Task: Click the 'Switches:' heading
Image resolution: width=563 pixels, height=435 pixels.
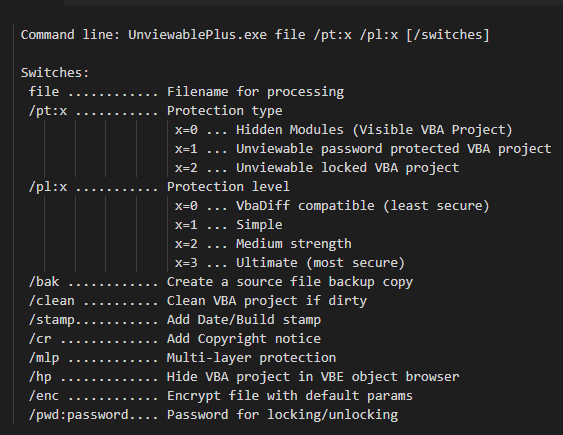Action: pyautogui.click(x=55, y=73)
